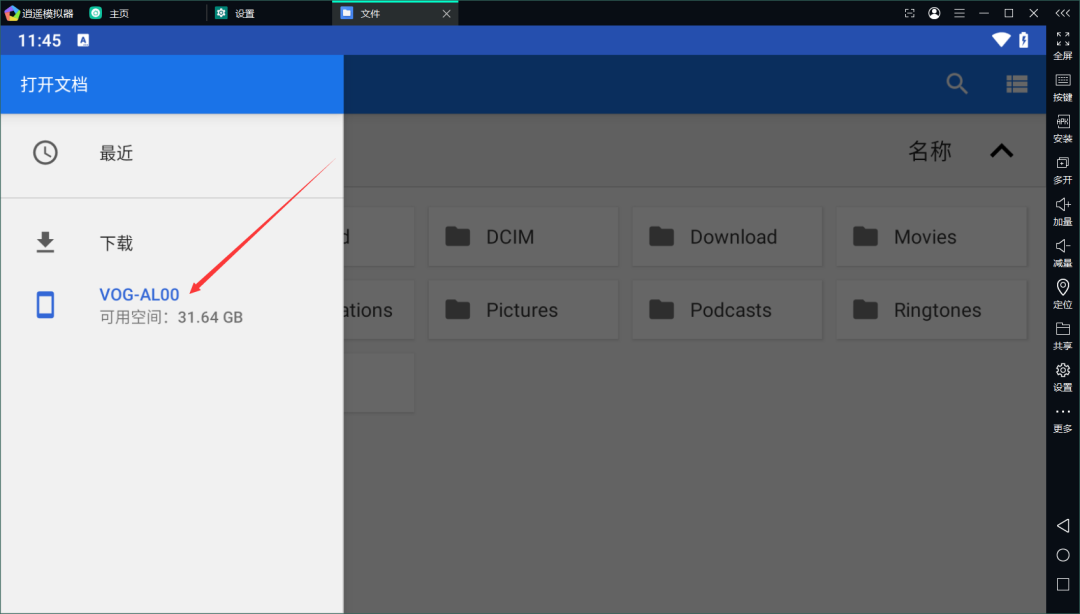Switch to the 主页 tab
This screenshot has width=1080, height=614.
point(118,13)
